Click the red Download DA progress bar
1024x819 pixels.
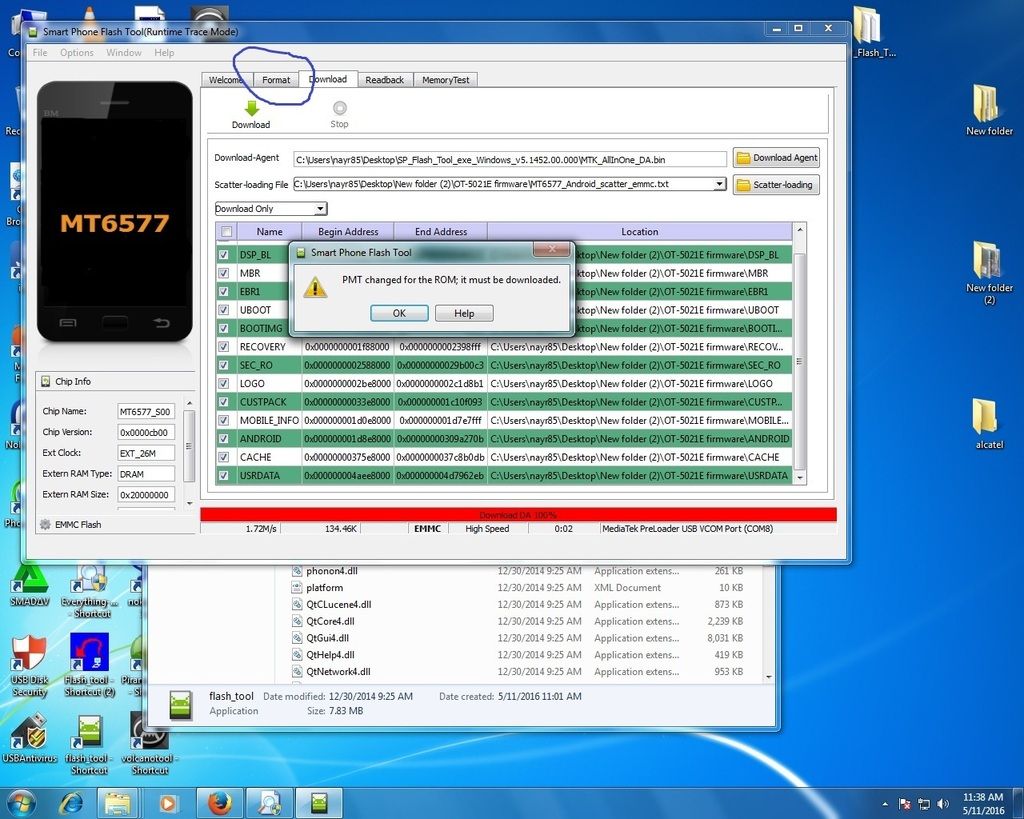coord(518,514)
